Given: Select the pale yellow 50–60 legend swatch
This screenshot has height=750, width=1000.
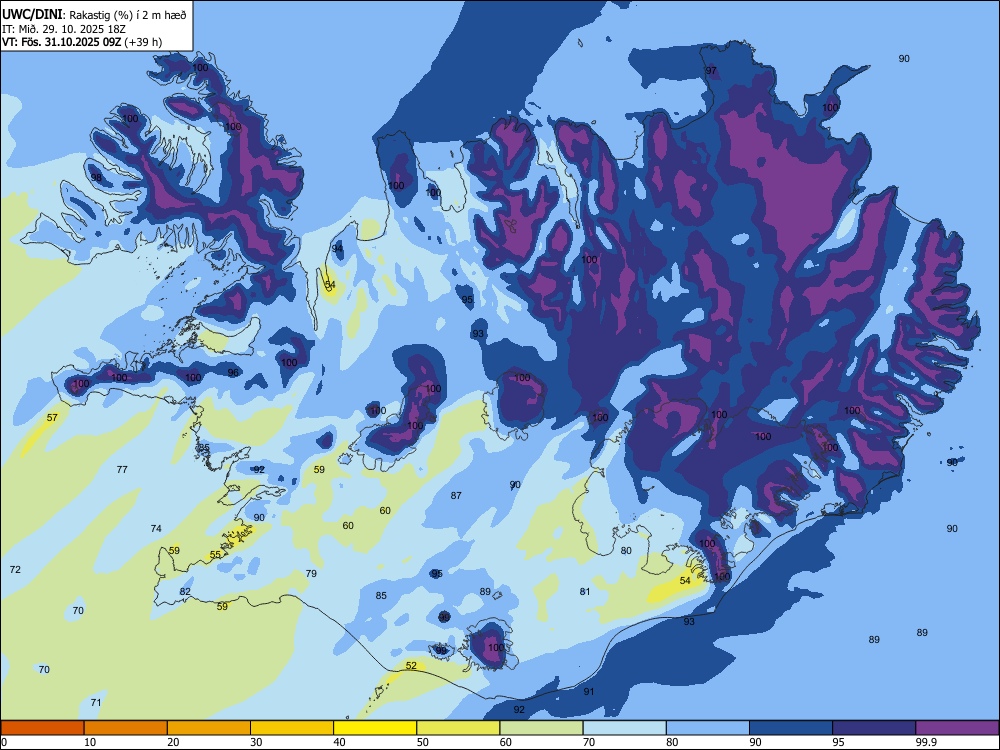Looking at the screenshot, I should click(x=458, y=728).
